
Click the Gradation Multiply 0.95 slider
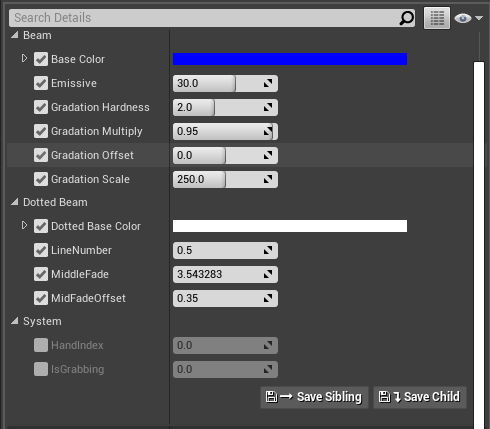click(x=225, y=131)
